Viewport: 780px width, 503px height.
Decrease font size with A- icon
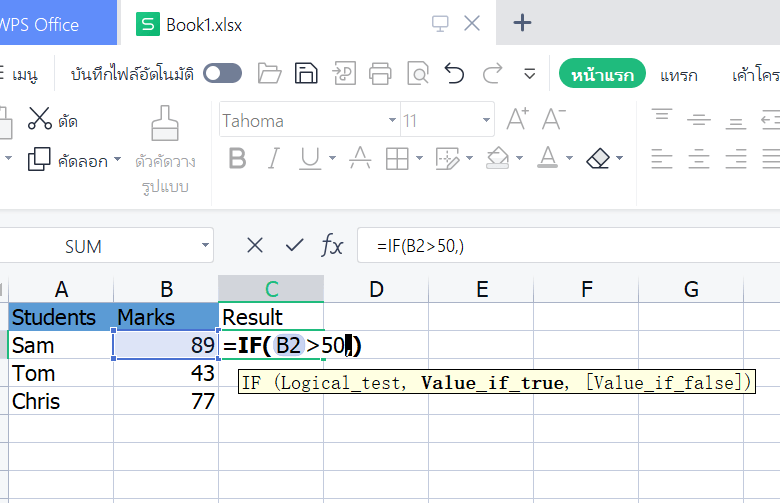coord(554,119)
